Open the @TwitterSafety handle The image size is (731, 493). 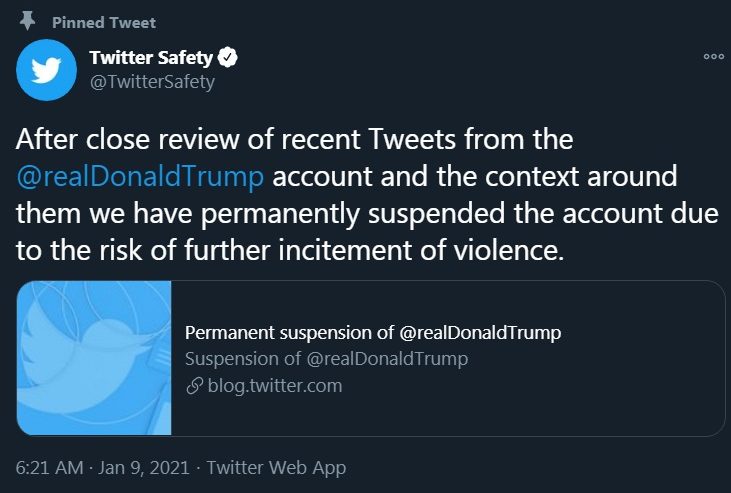152,82
